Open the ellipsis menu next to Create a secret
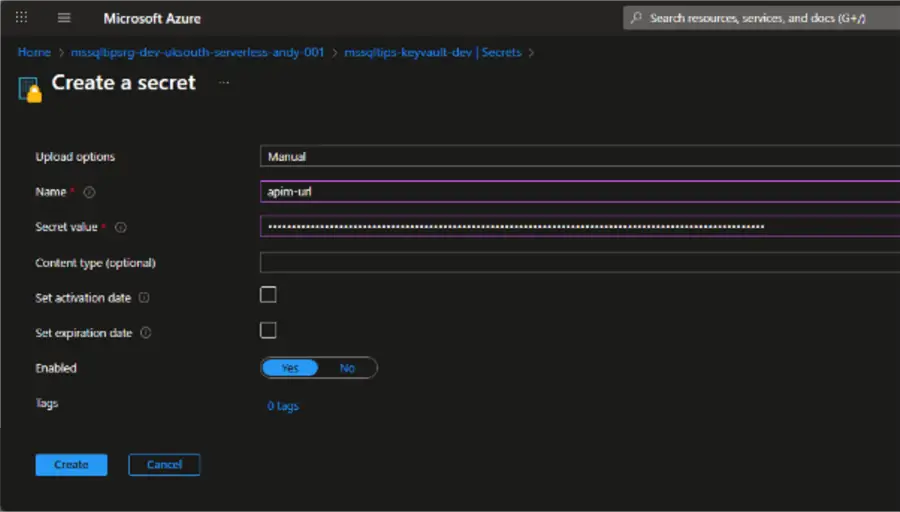The width and height of the screenshot is (900, 512). pyautogui.click(x=224, y=83)
